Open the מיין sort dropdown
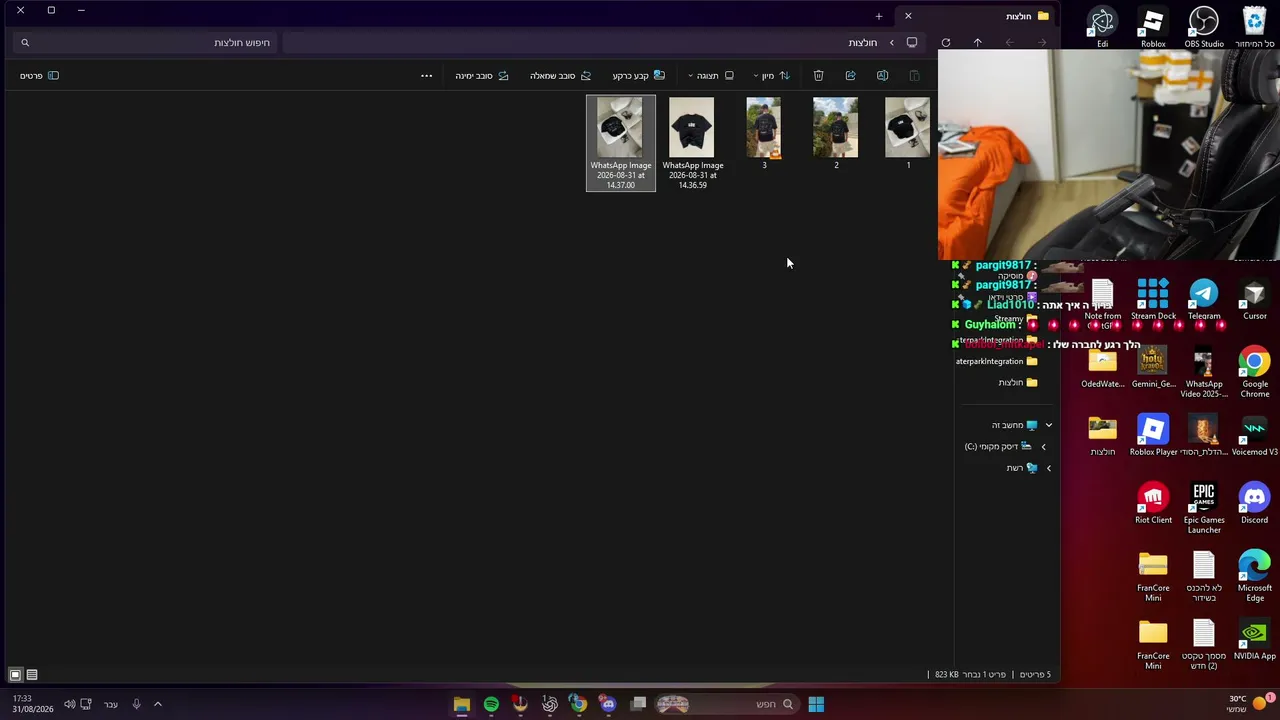 click(x=771, y=76)
